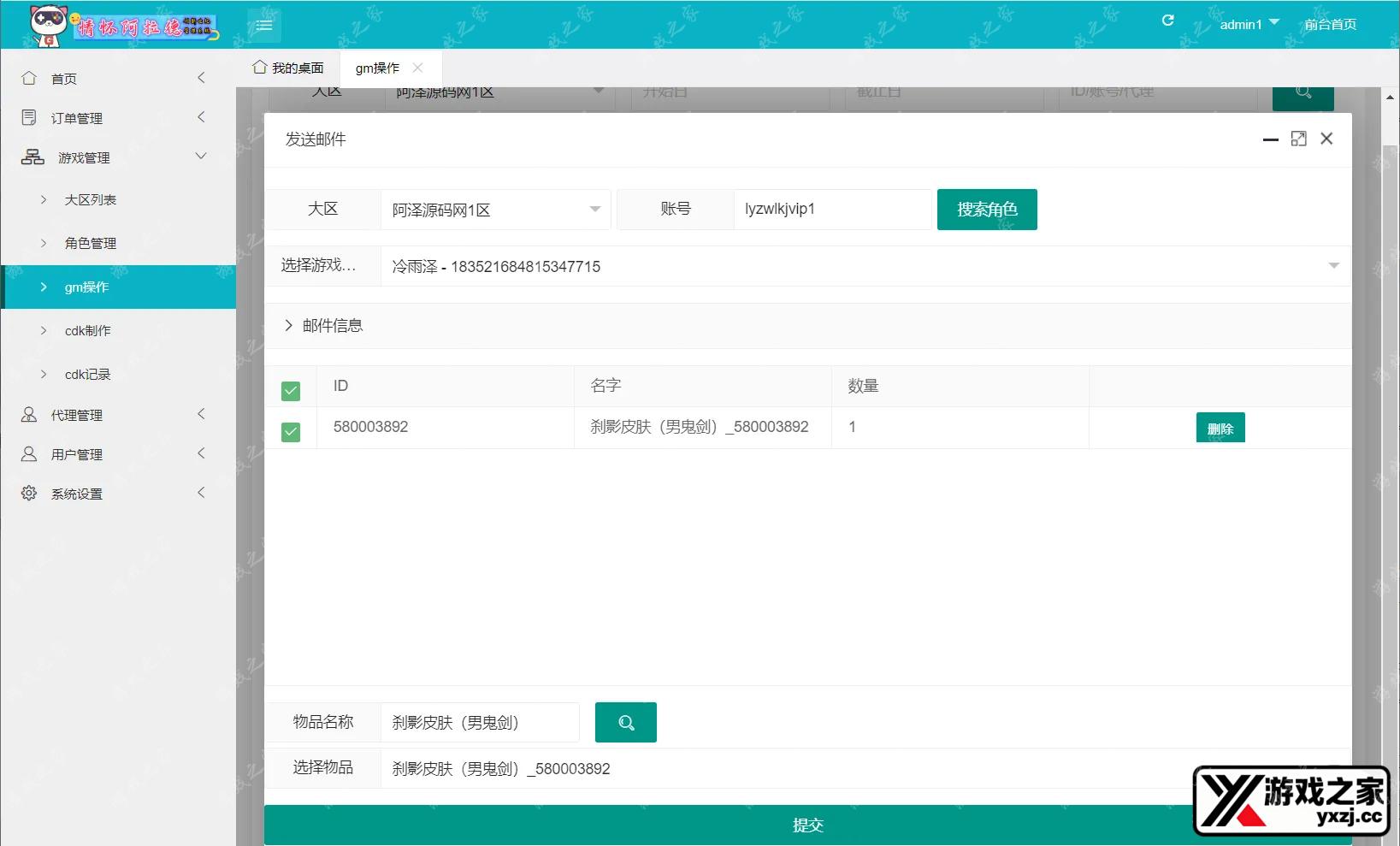Click the 物品名称 input field

(480, 722)
